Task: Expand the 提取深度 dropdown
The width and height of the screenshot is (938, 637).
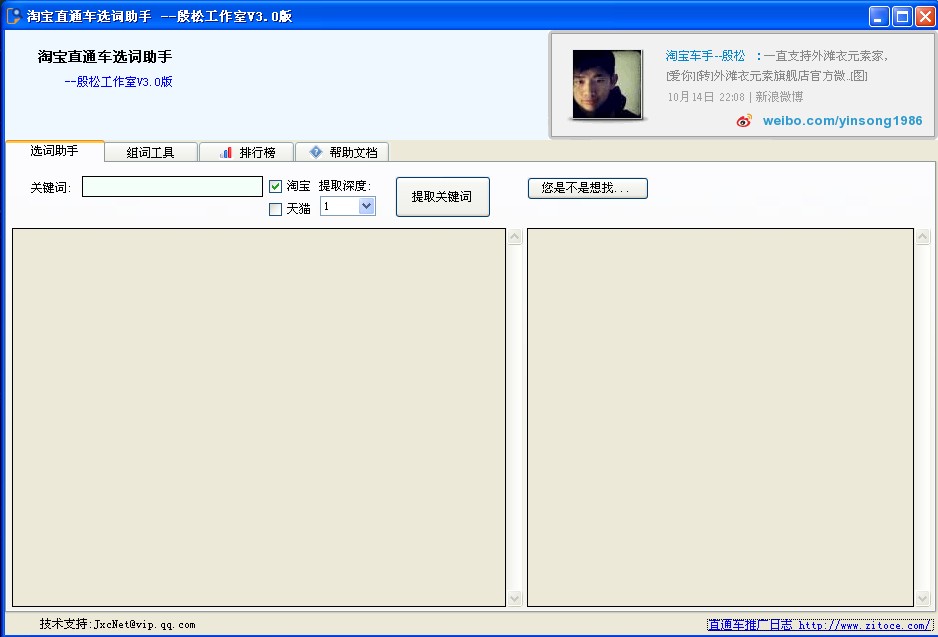Action: click(366, 206)
